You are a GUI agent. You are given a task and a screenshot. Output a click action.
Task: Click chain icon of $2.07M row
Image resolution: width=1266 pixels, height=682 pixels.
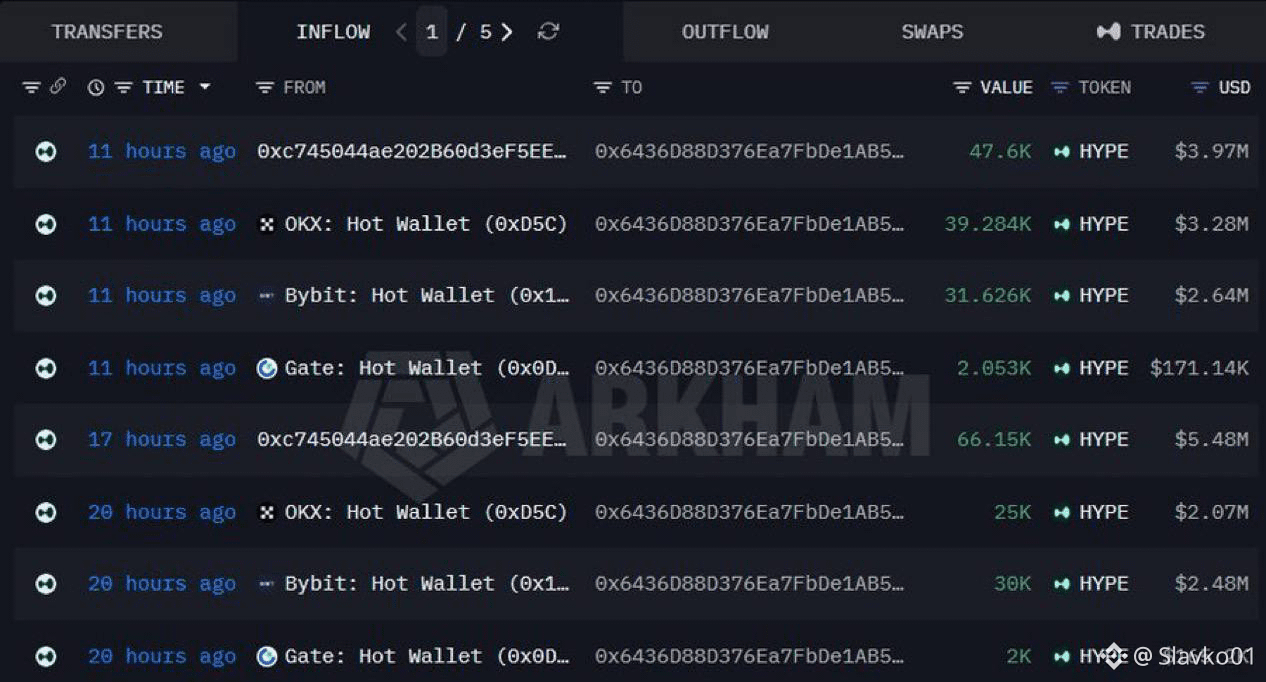45,512
